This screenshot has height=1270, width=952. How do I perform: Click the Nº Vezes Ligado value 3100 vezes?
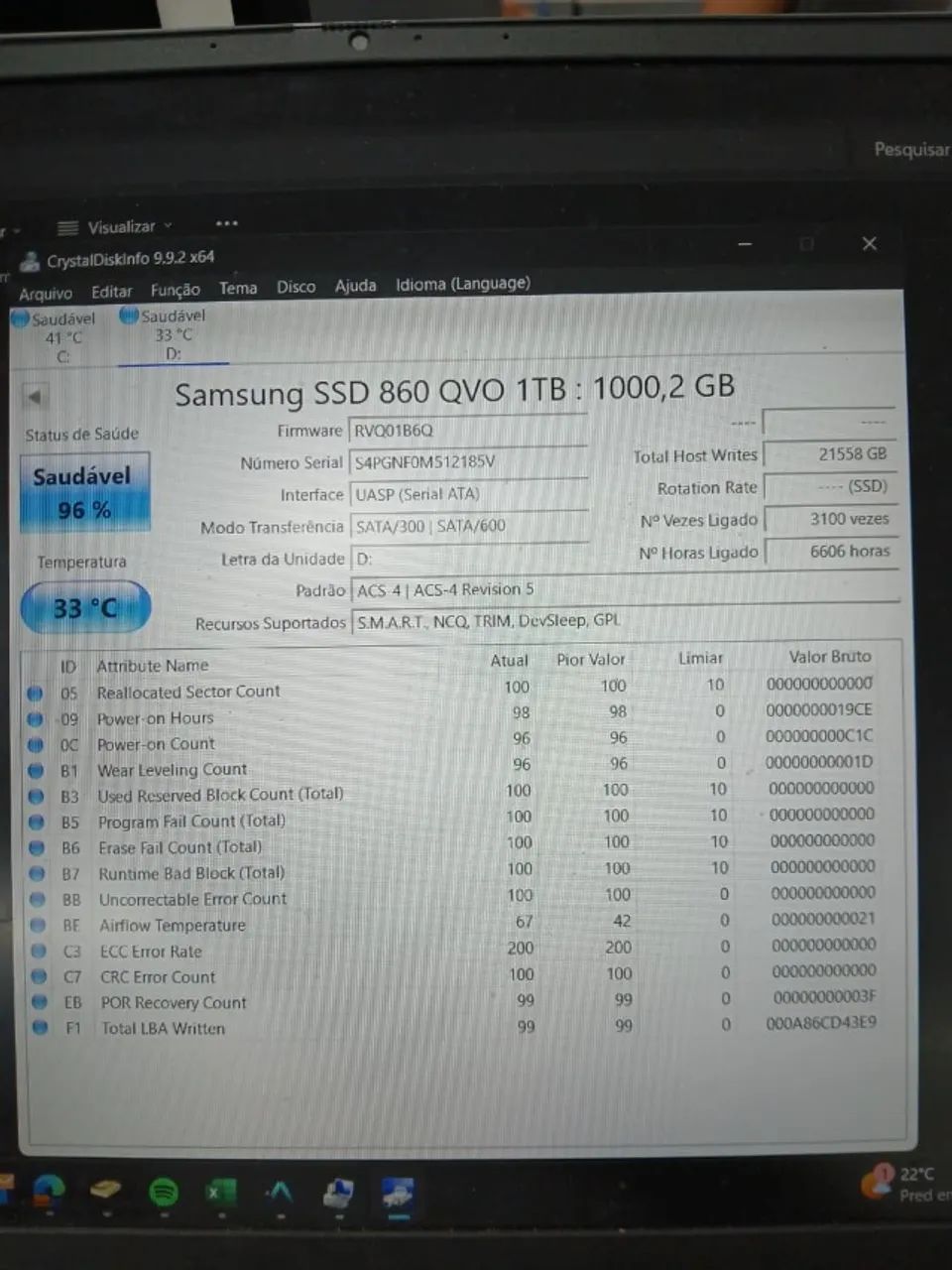tap(831, 518)
